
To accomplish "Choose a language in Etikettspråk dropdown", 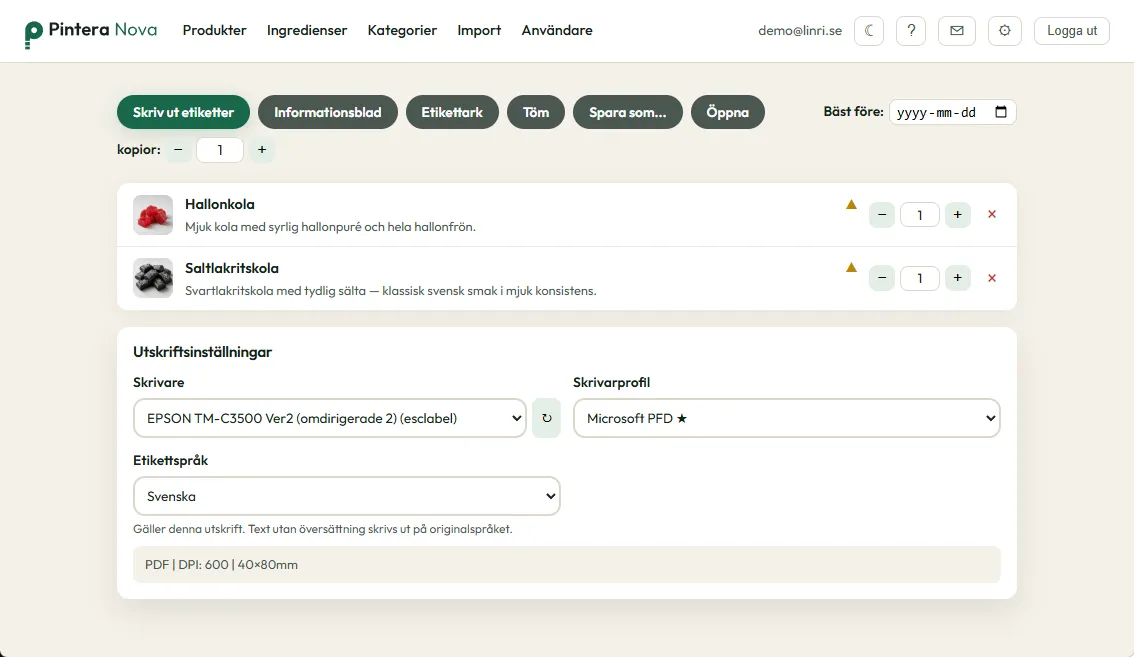I will pyautogui.click(x=347, y=496).
